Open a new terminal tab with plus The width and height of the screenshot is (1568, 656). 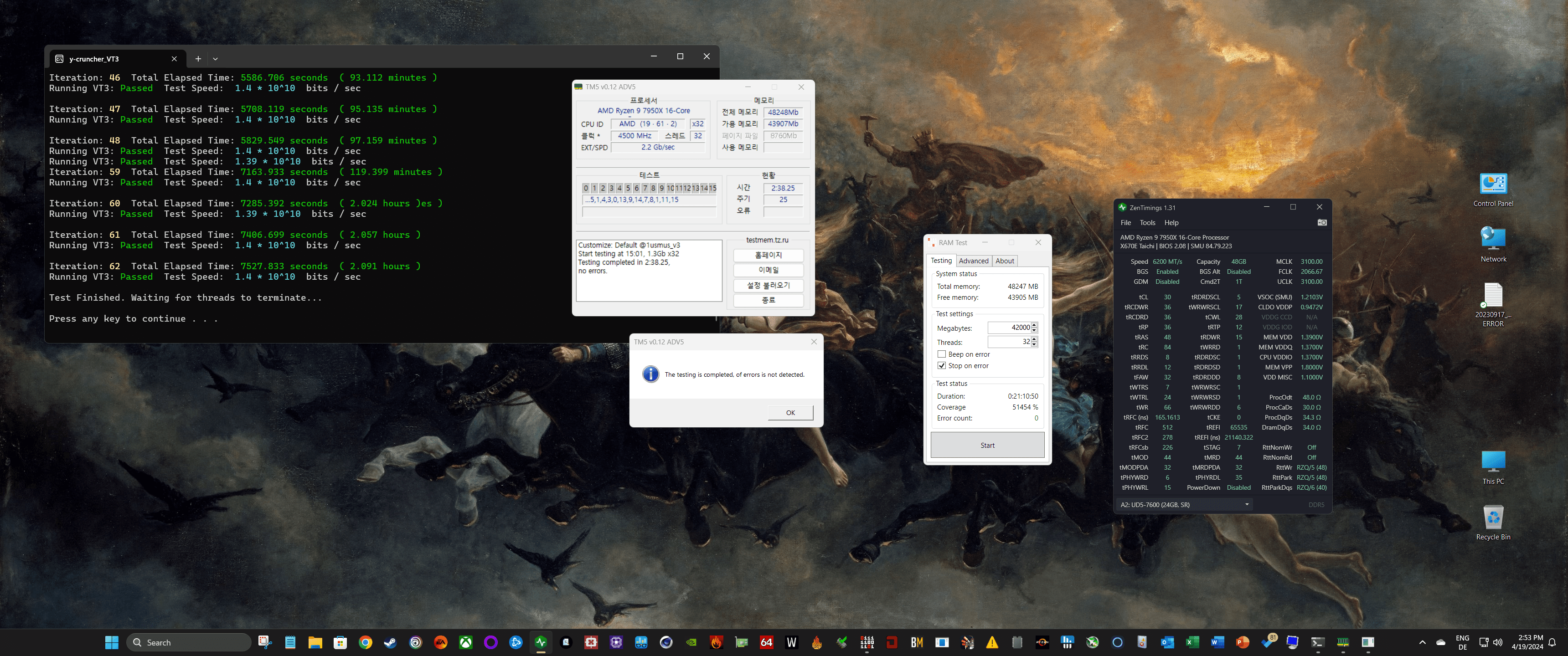tap(198, 59)
